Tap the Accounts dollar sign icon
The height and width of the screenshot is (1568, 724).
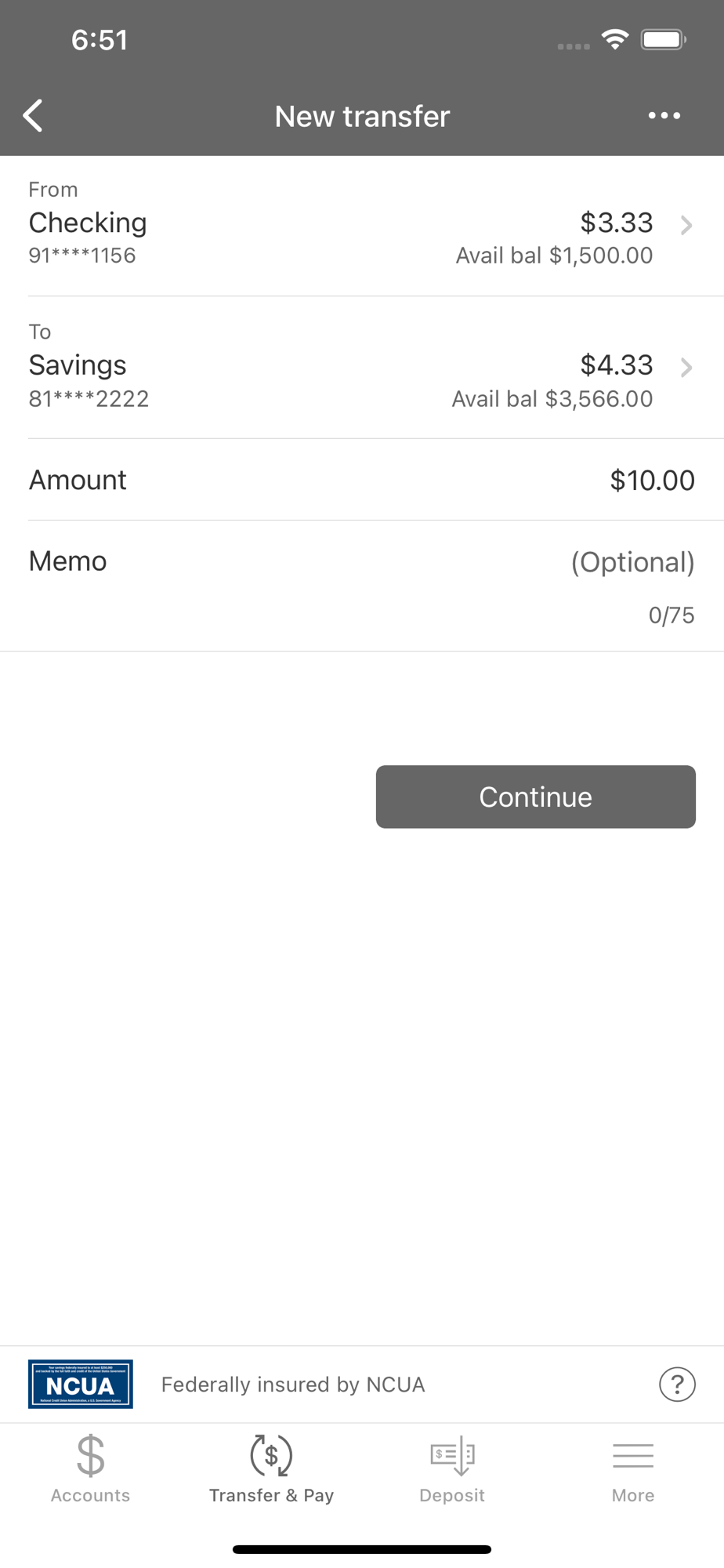point(90,1455)
